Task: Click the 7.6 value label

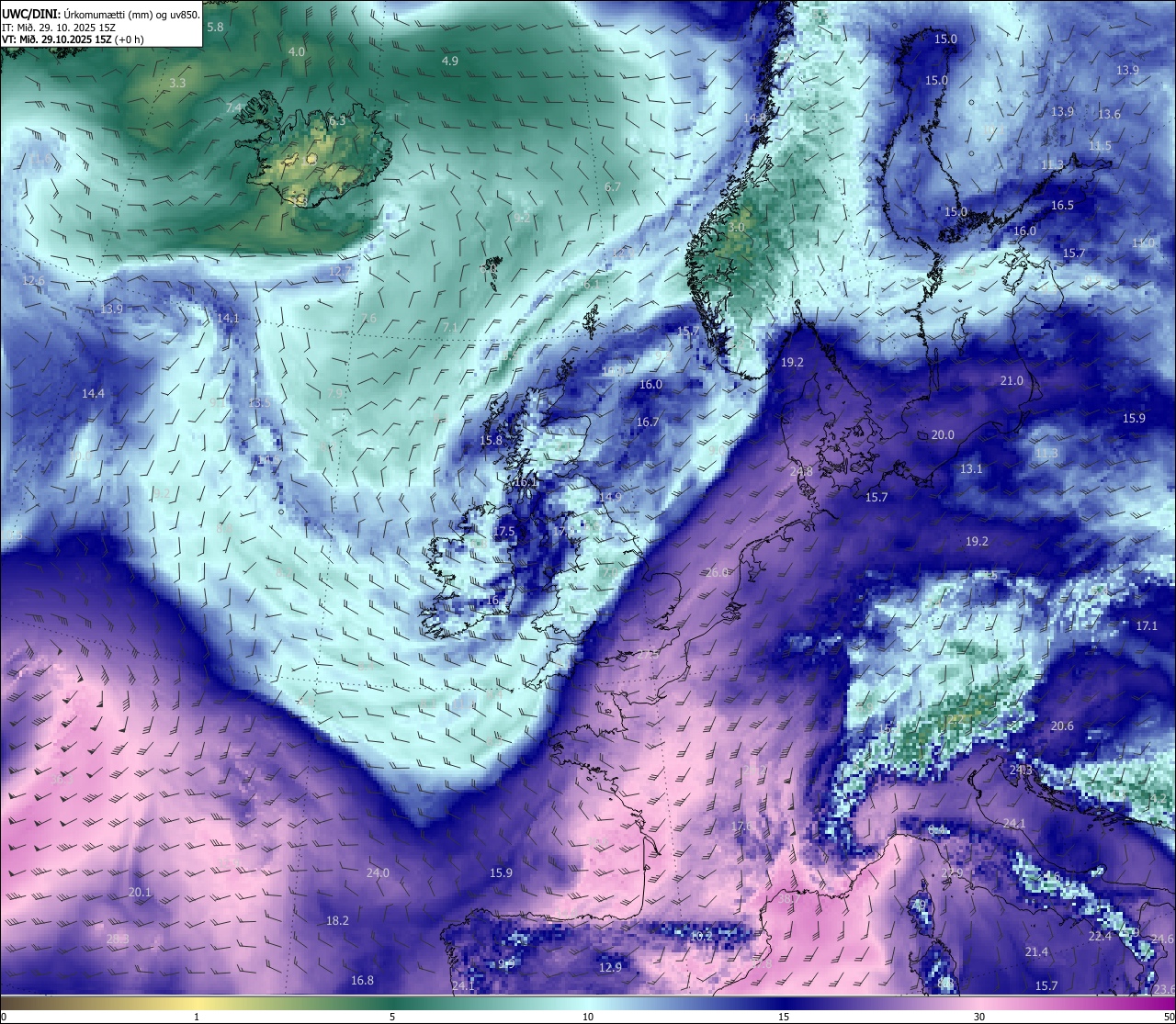Action: [x=368, y=319]
